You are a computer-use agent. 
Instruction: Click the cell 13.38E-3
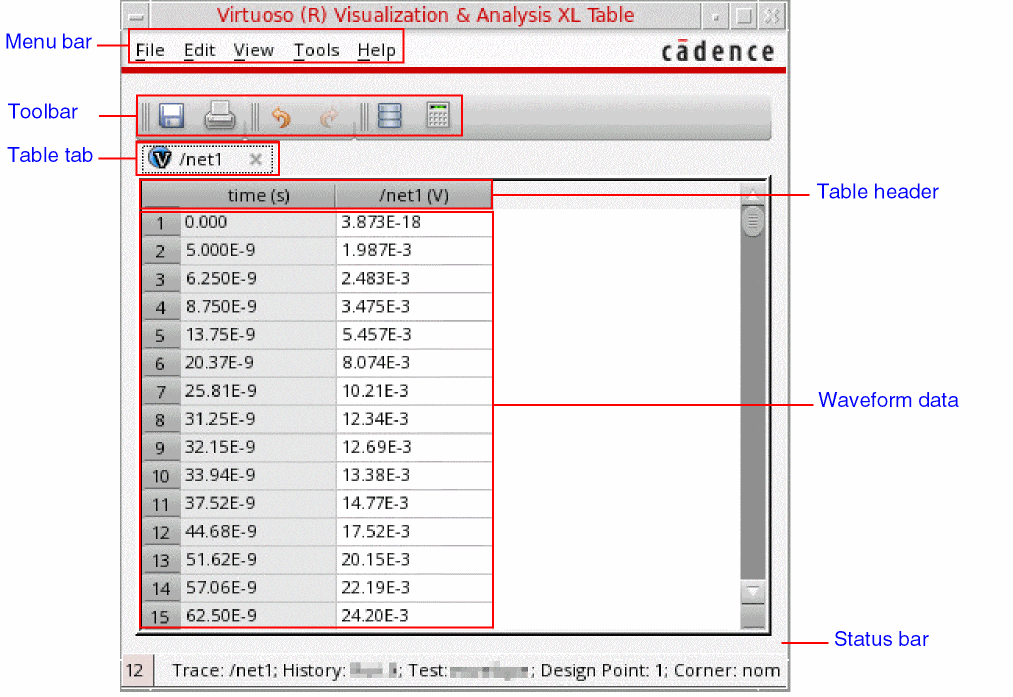414,475
